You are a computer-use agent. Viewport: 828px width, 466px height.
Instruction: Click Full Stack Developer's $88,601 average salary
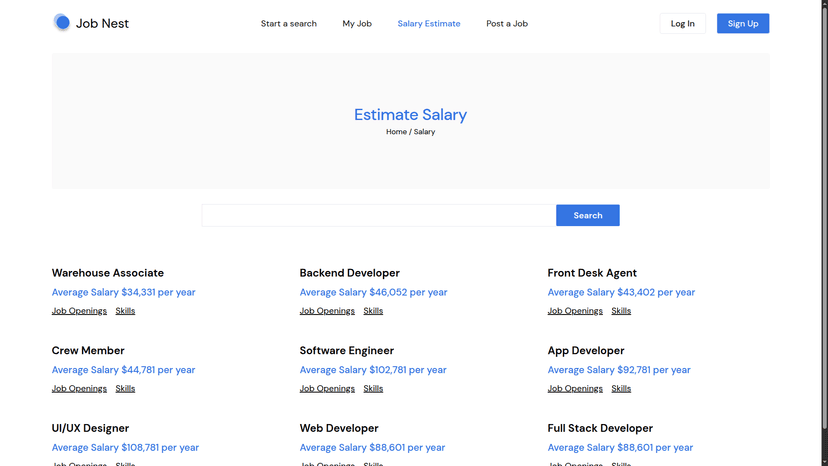(x=620, y=448)
